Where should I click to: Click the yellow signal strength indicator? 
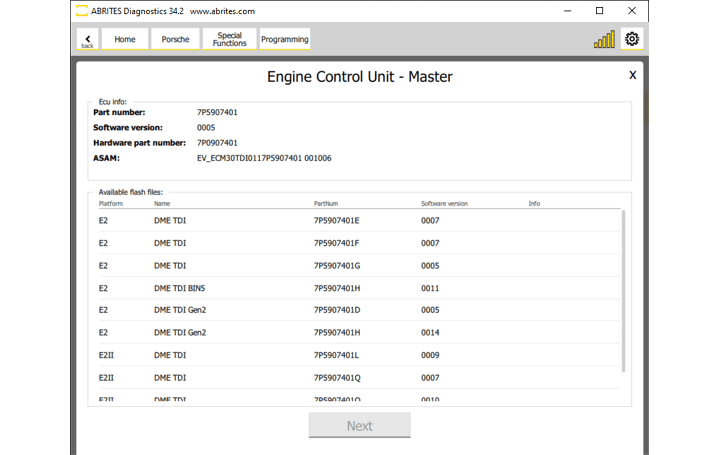pos(604,40)
